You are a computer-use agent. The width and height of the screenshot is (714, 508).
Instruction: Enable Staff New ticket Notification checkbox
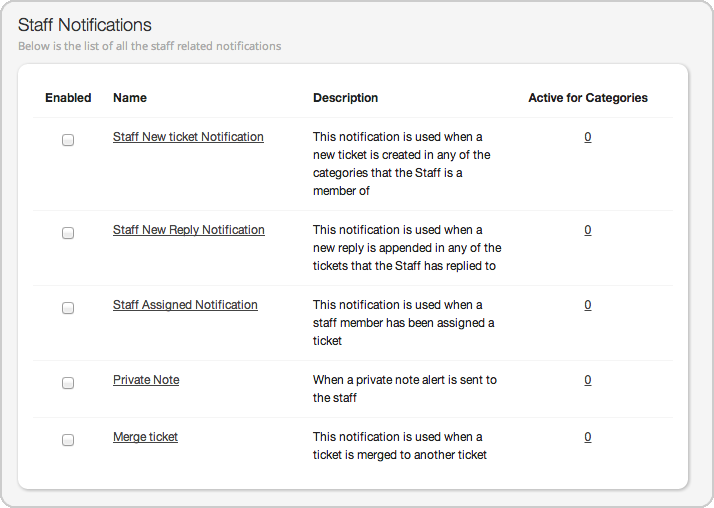[x=68, y=140]
